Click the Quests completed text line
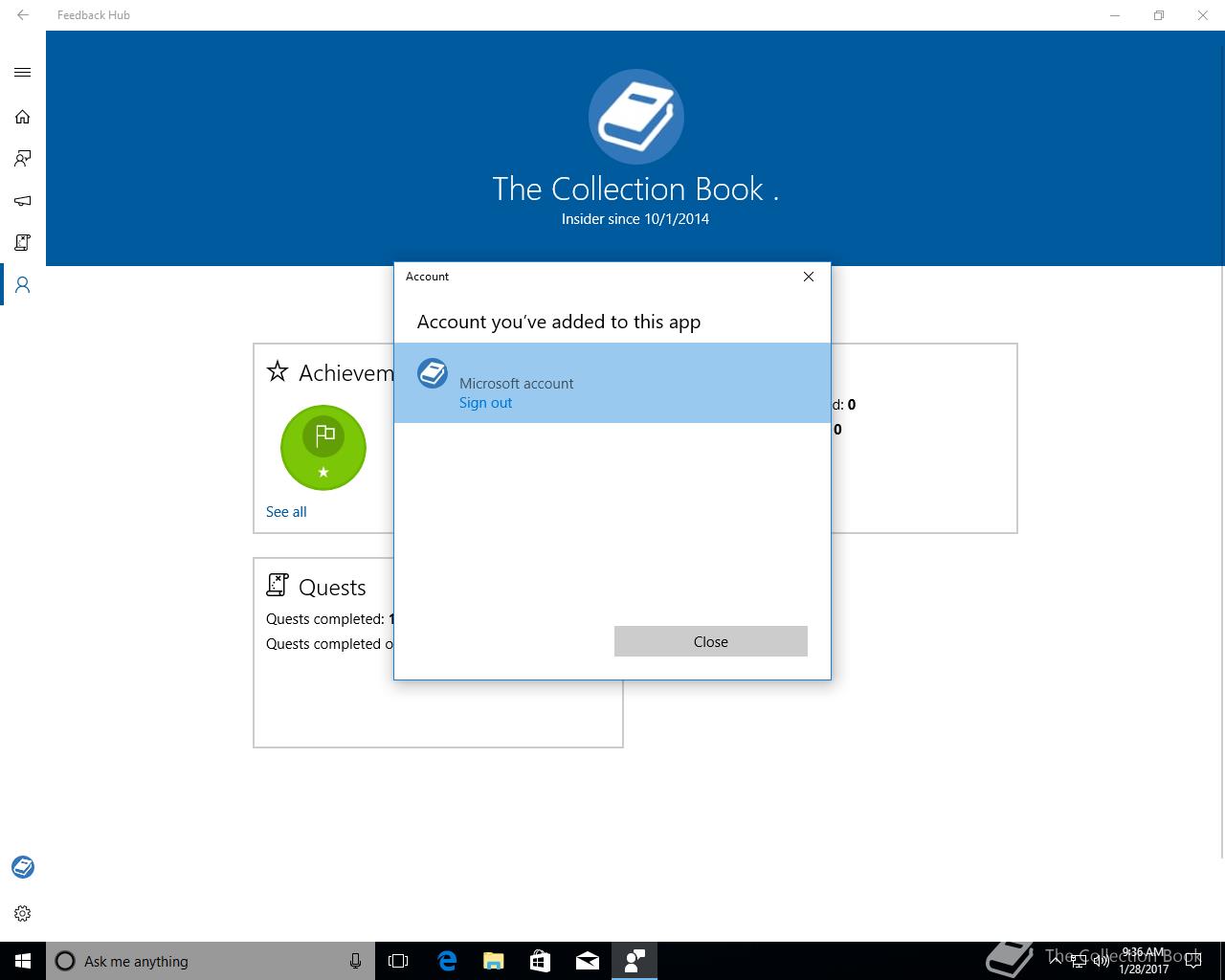The width and height of the screenshot is (1225, 980). click(329, 619)
